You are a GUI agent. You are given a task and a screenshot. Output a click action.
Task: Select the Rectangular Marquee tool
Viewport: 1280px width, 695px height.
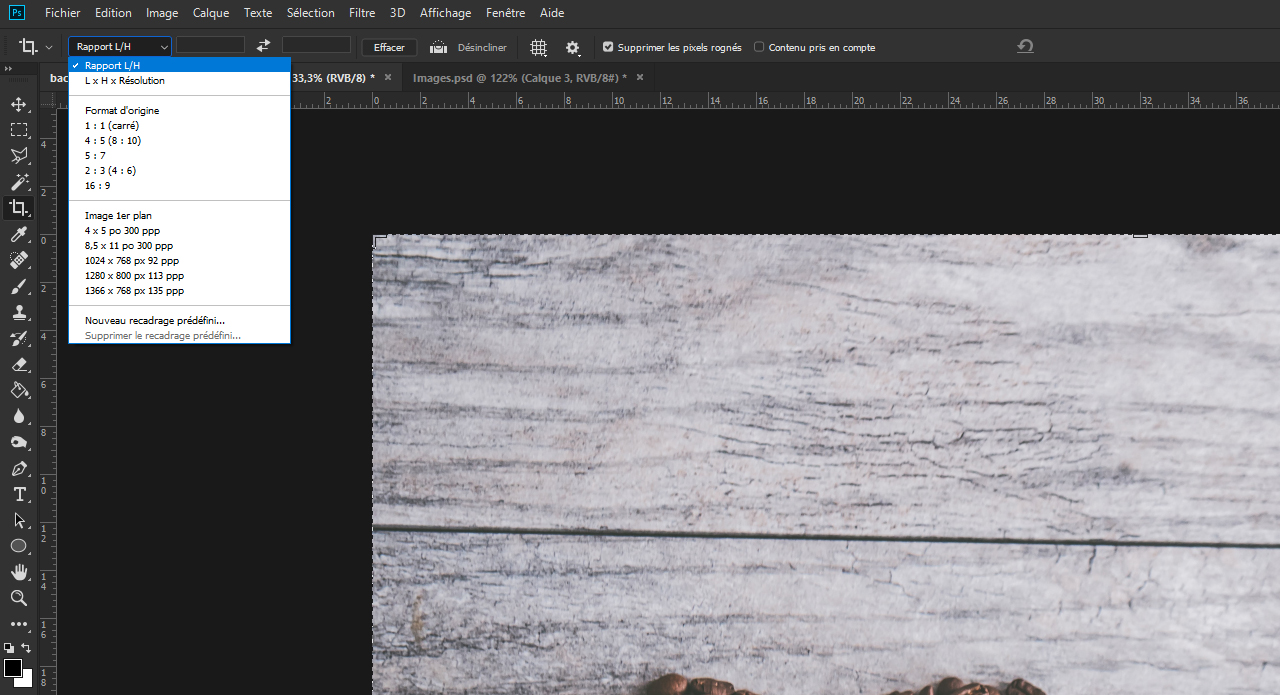(x=18, y=130)
